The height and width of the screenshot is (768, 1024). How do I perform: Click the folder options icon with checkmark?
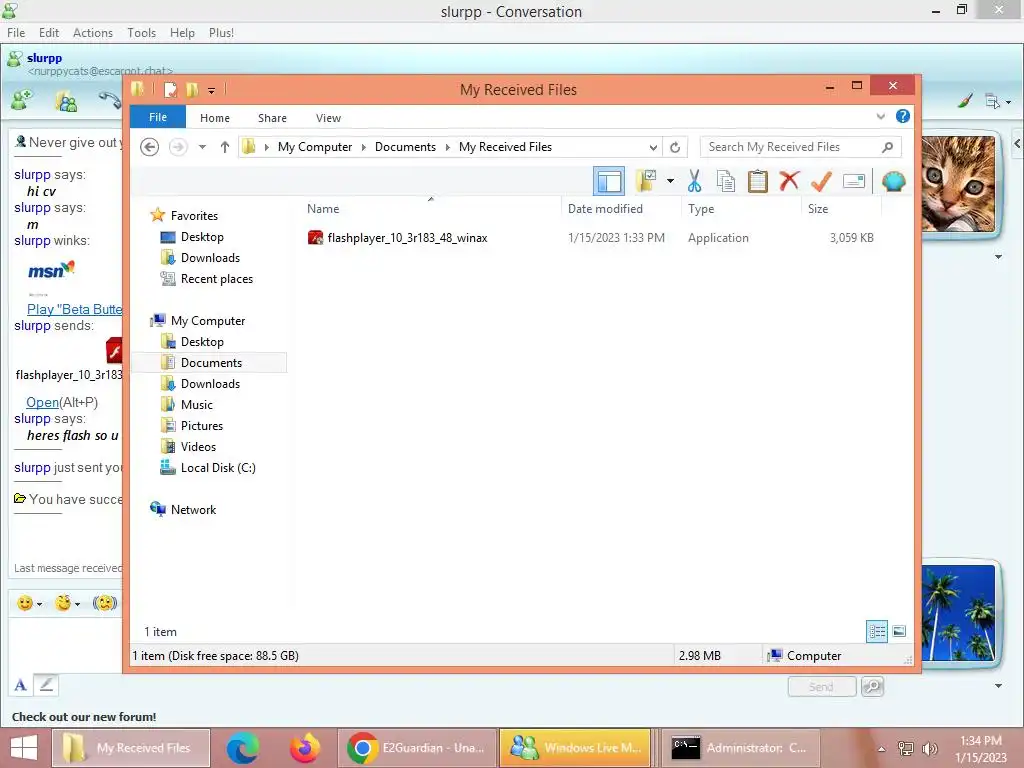point(646,181)
